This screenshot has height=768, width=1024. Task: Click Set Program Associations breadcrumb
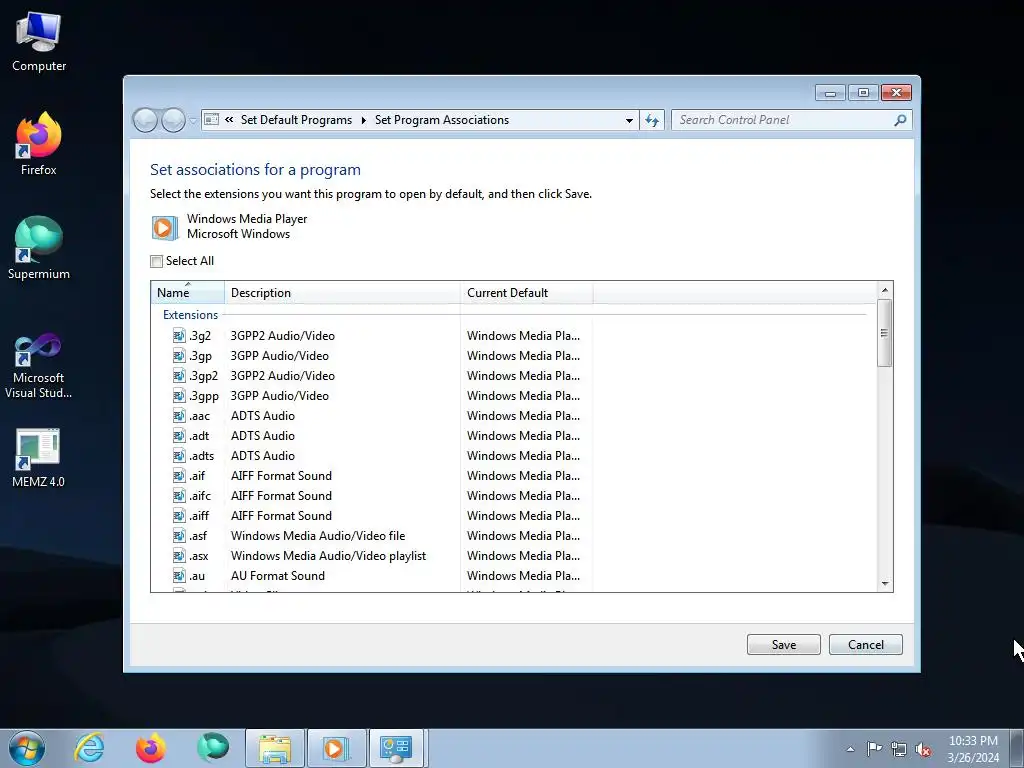tap(442, 120)
